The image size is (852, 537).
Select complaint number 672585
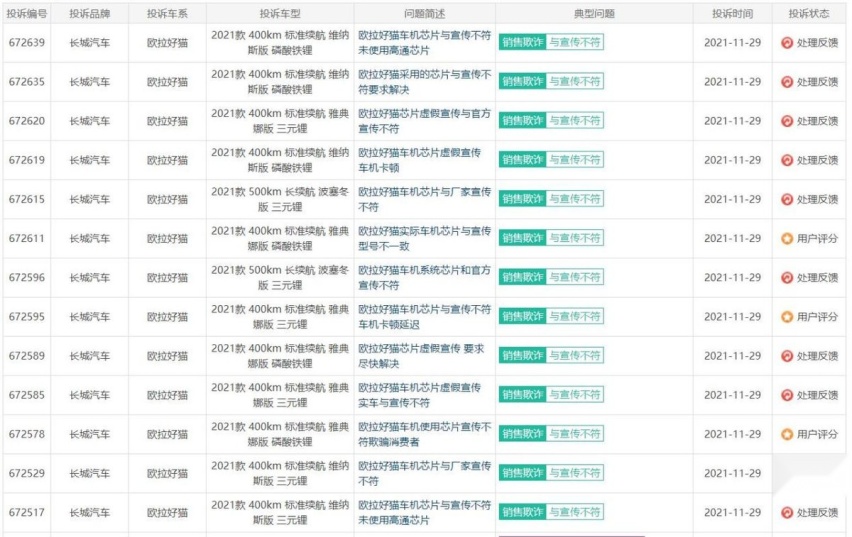(27, 395)
